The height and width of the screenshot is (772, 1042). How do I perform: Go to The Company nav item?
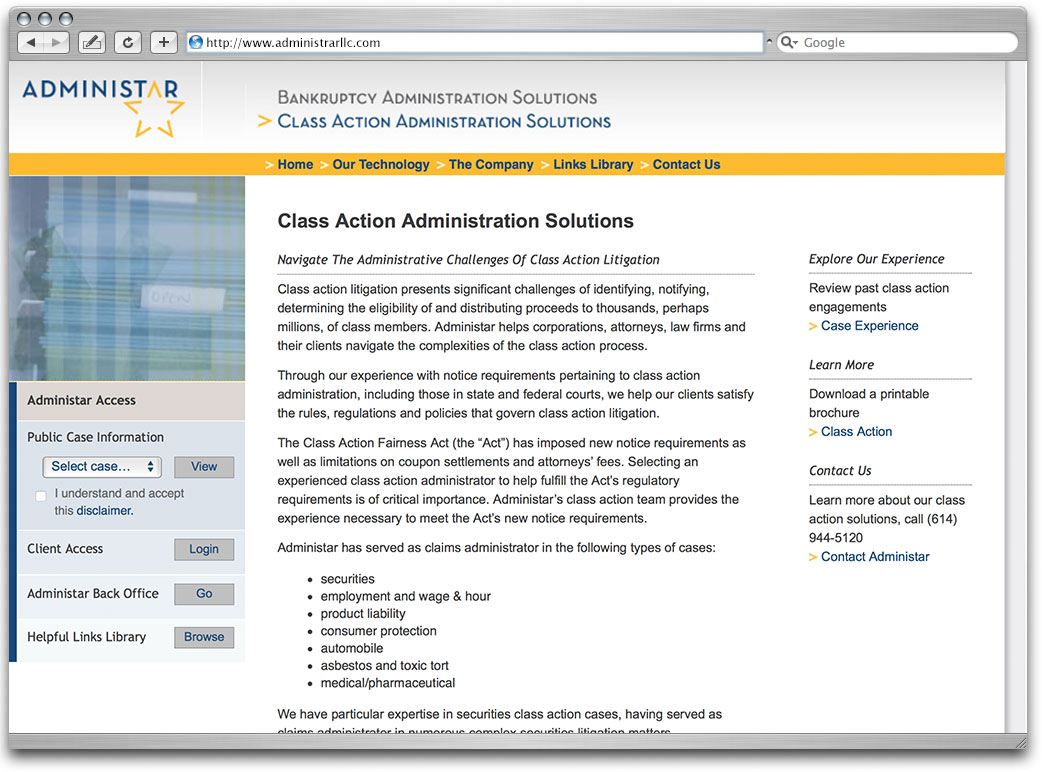(491, 164)
